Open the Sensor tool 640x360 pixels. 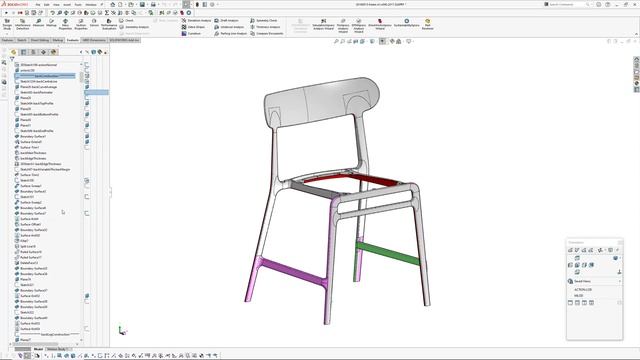[x=94, y=23]
